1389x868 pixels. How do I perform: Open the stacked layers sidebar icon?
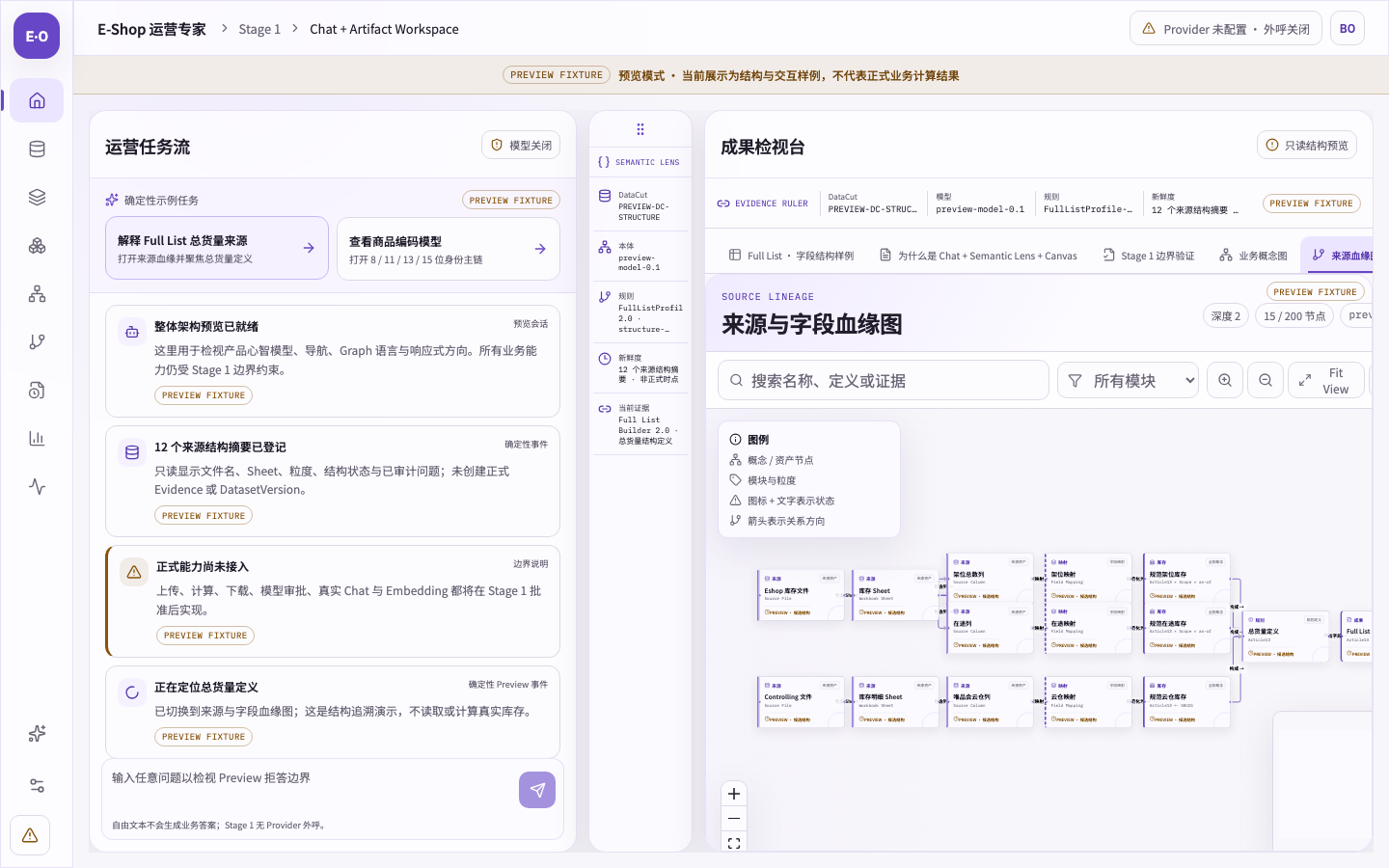[37, 197]
